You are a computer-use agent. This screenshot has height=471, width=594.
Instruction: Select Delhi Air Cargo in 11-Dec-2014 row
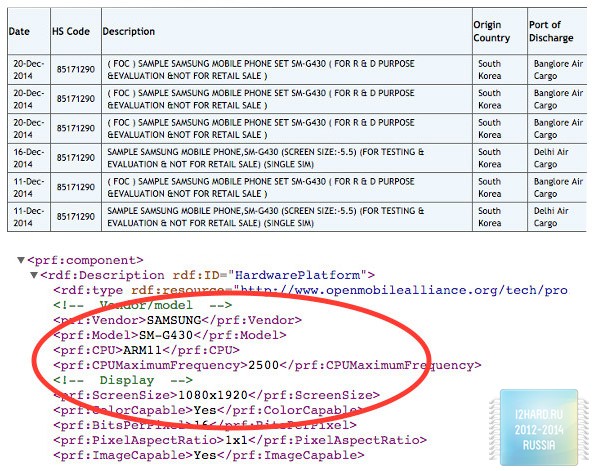557,217
